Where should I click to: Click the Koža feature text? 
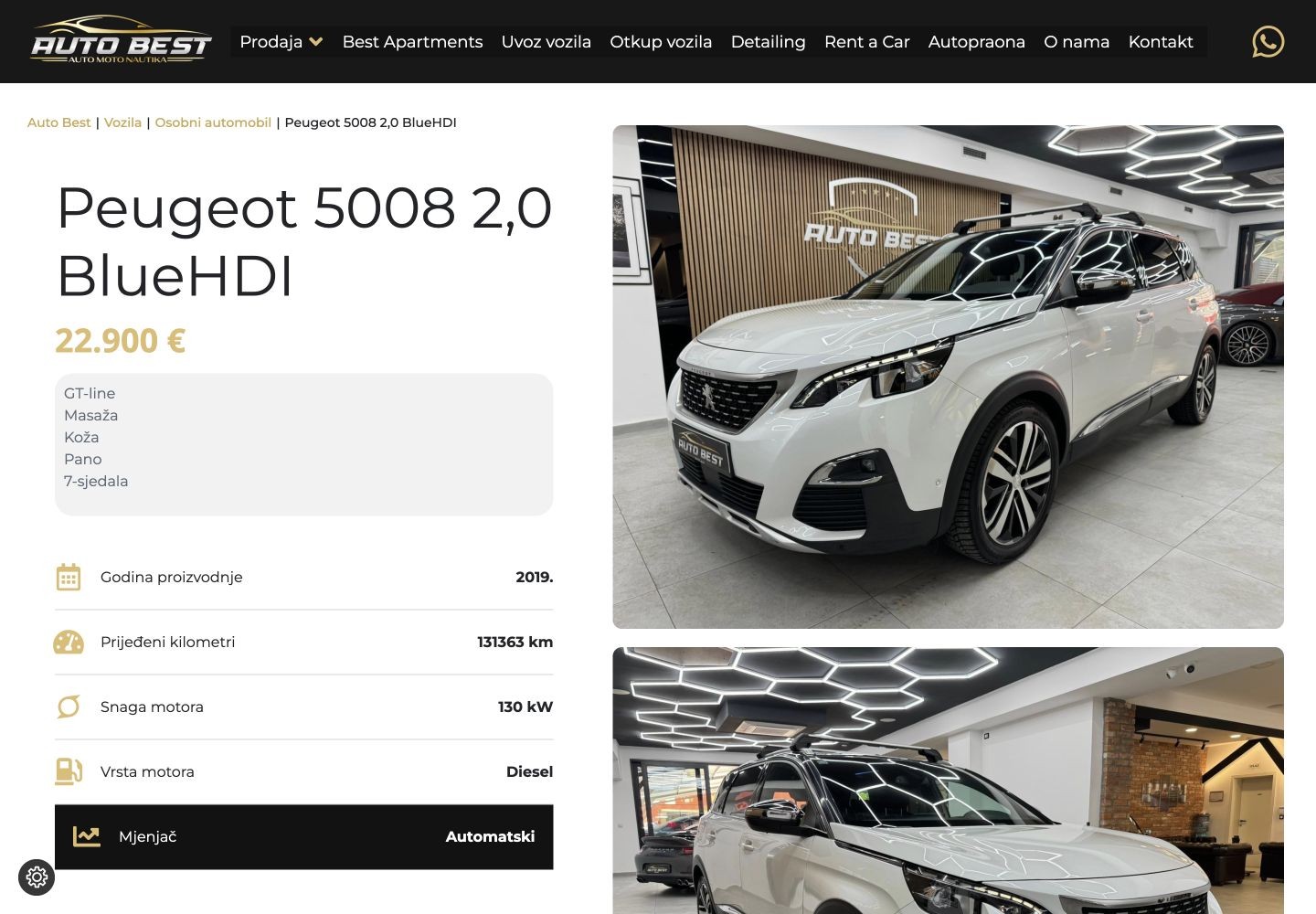(x=81, y=437)
